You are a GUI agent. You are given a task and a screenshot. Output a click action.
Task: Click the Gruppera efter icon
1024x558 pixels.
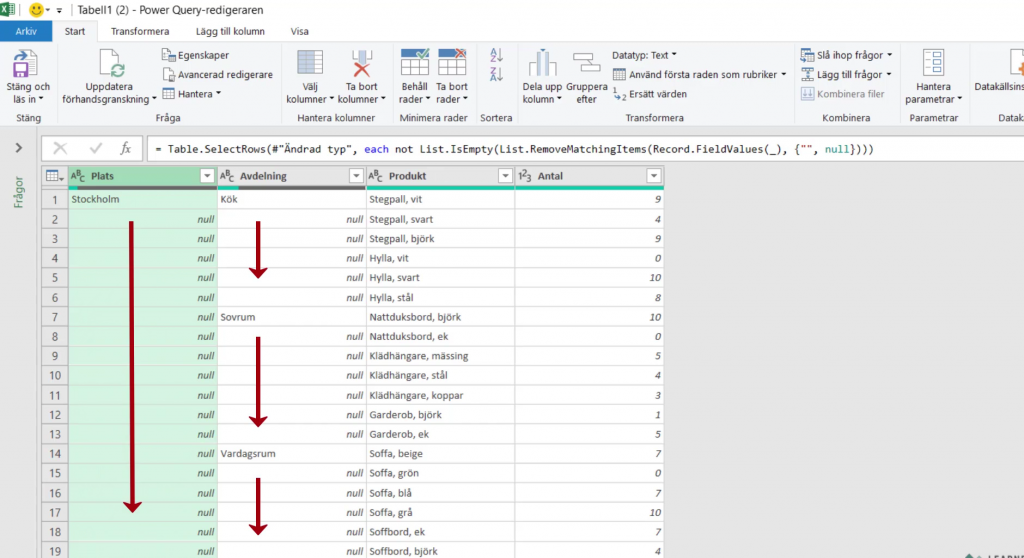tap(586, 63)
